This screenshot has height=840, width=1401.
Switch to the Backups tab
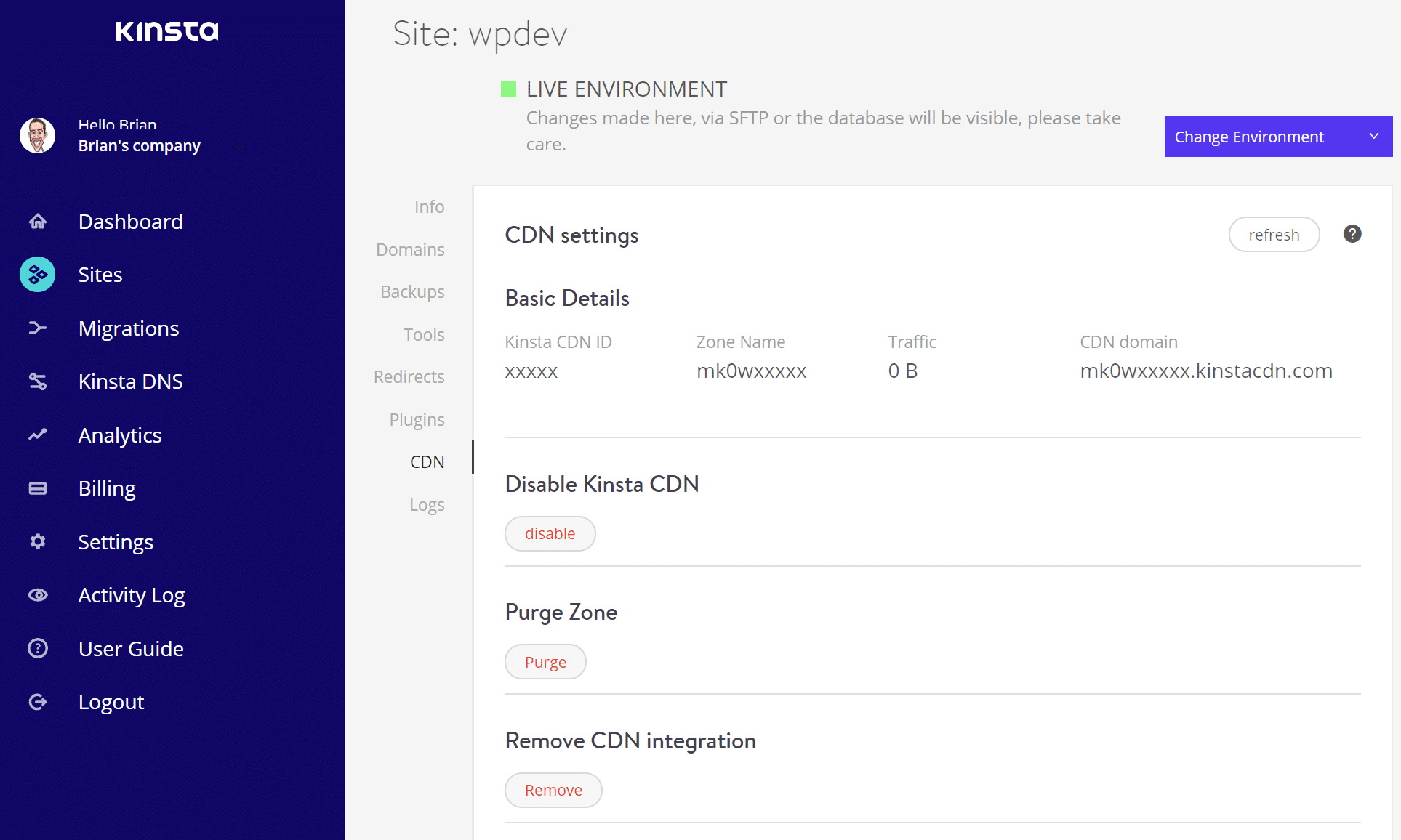click(x=413, y=291)
